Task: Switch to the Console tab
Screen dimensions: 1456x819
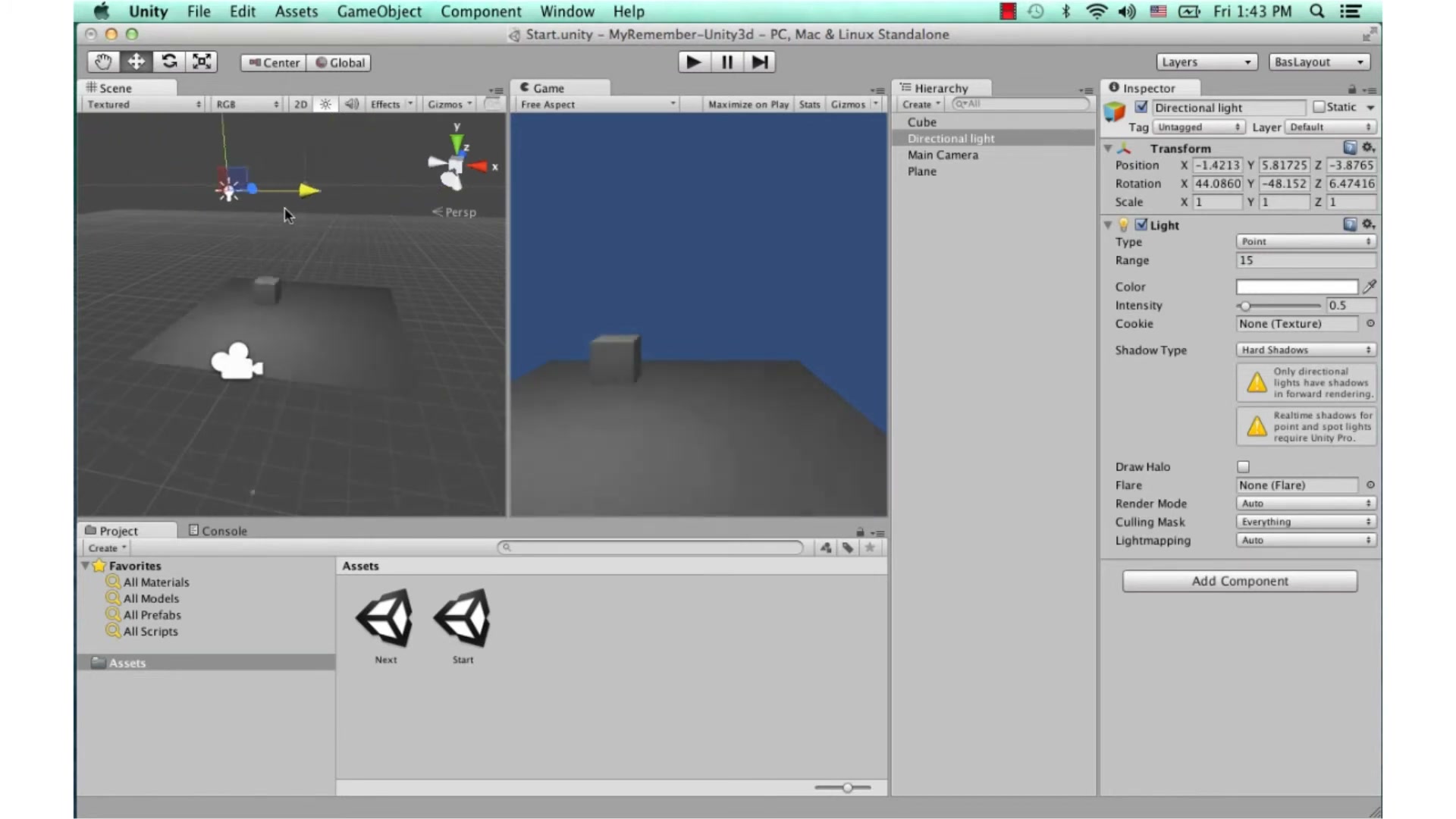Action: (218, 531)
